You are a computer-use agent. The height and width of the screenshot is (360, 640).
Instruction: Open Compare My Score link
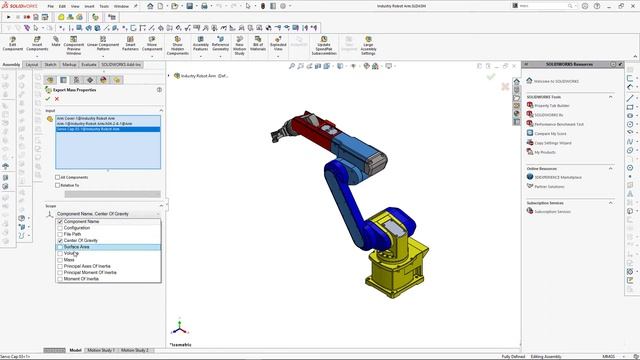[x=550, y=133]
